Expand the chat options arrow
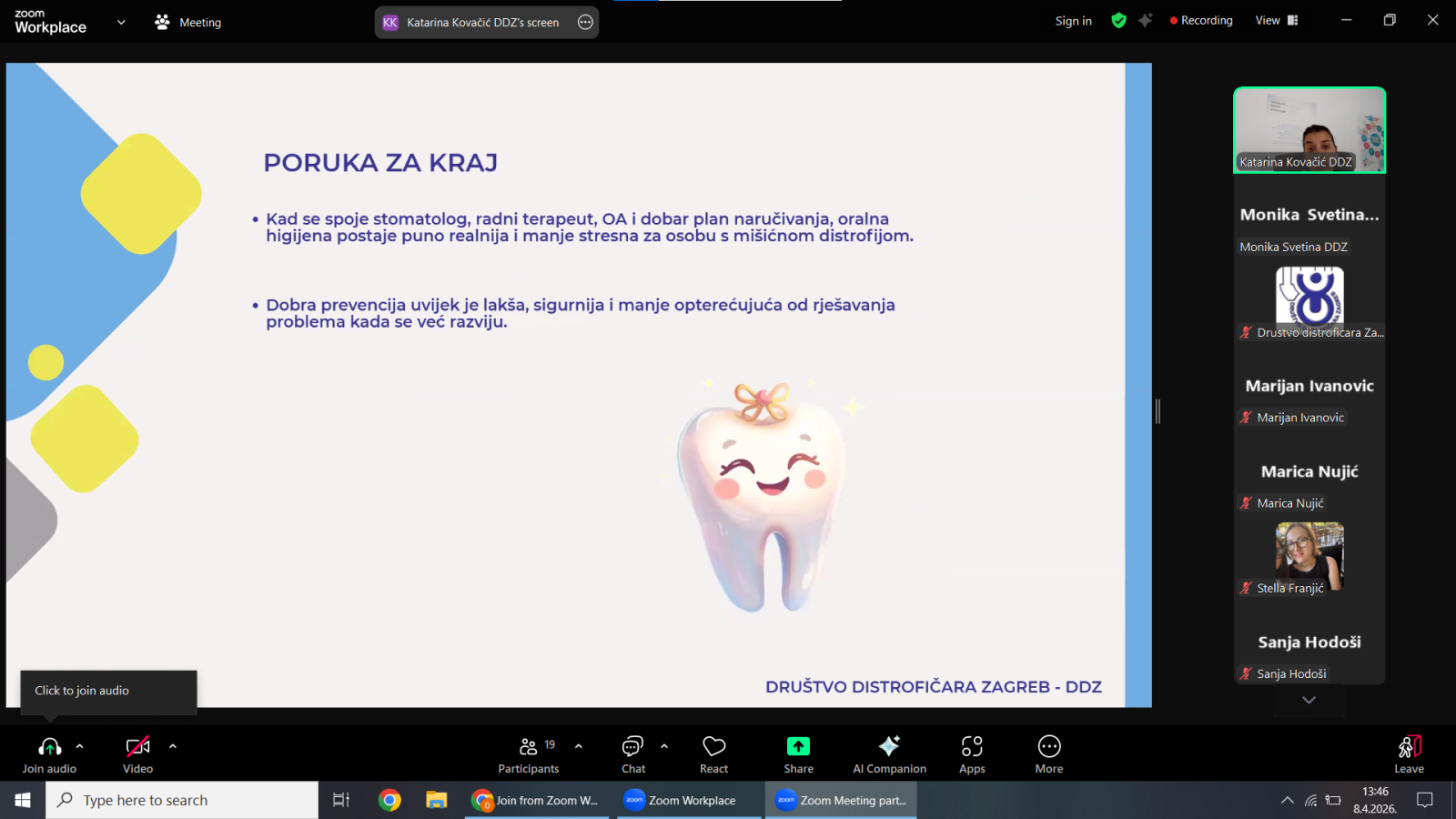The image size is (1456, 819). [x=664, y=746]
